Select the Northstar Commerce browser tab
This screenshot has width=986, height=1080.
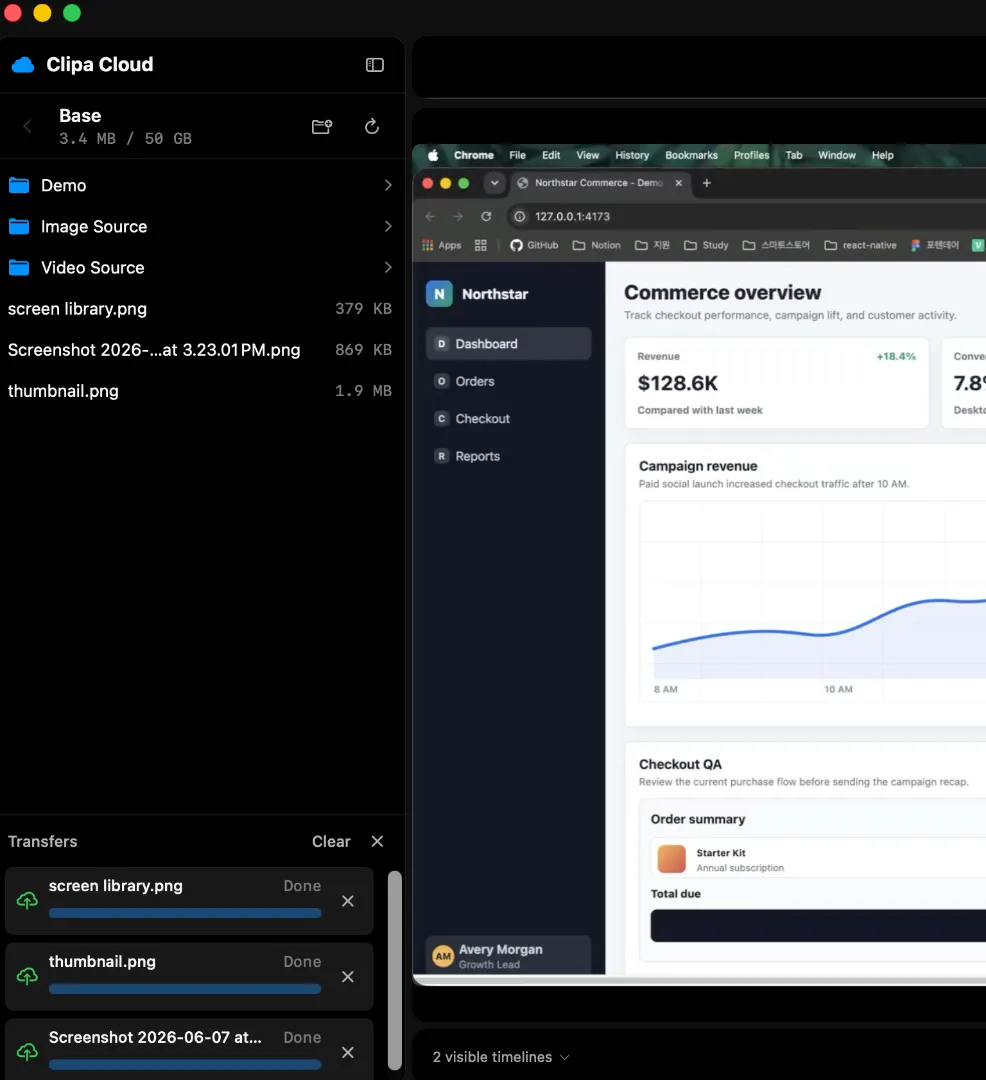click(x=599, y=183)
